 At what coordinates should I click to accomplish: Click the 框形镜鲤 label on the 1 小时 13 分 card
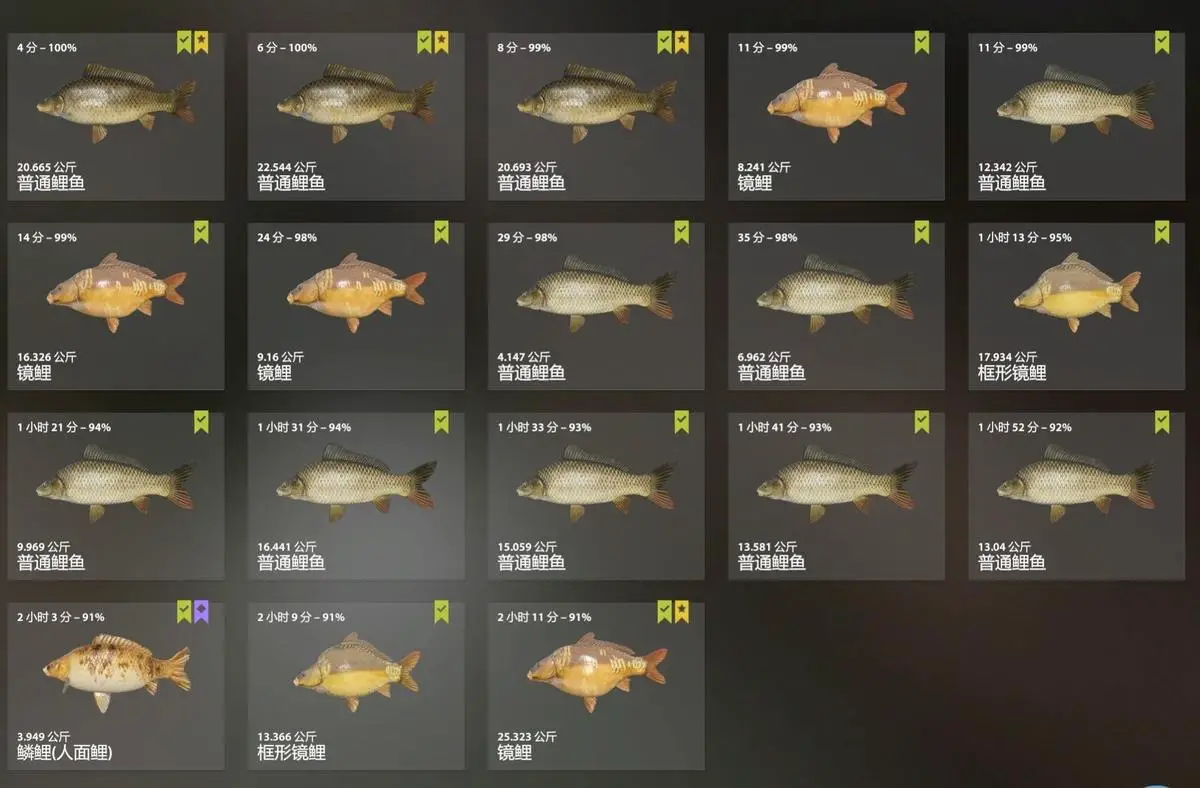tap(1012, 372)
